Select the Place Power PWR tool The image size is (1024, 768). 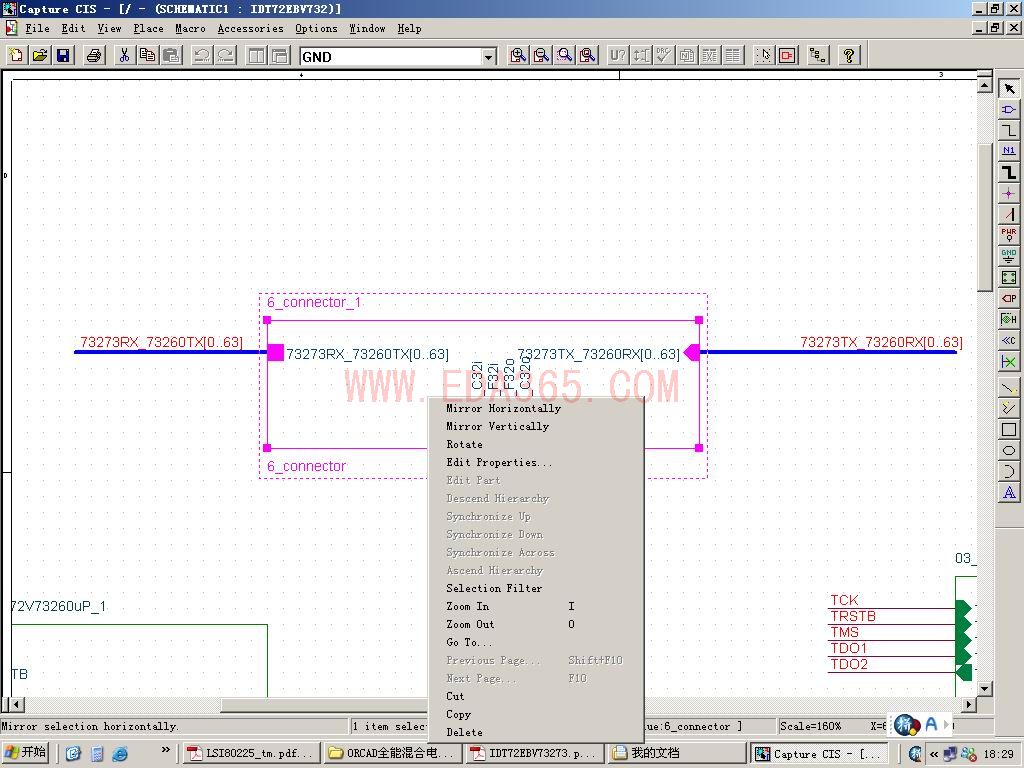point(1009,235)
